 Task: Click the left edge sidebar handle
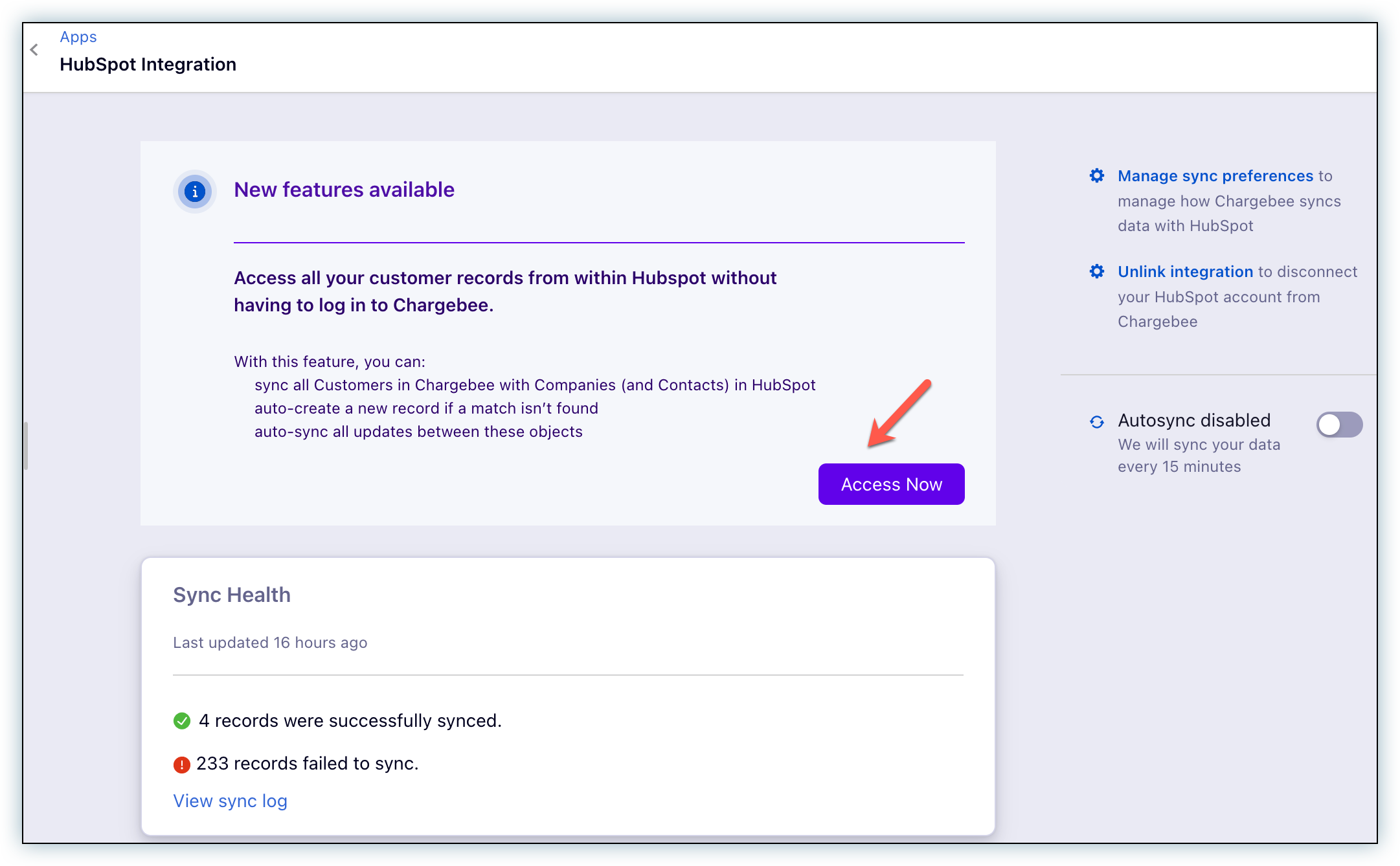(x=26, y=445)
